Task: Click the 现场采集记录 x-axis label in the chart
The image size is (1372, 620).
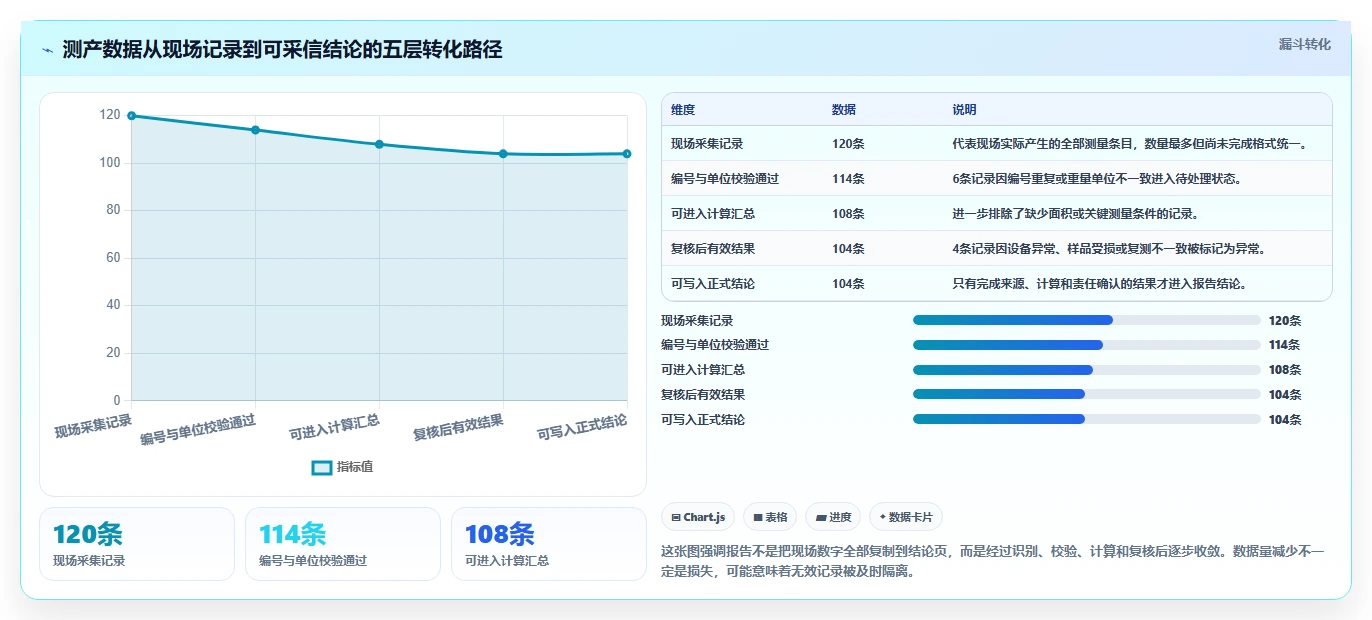Action: [x=93, y=425]
